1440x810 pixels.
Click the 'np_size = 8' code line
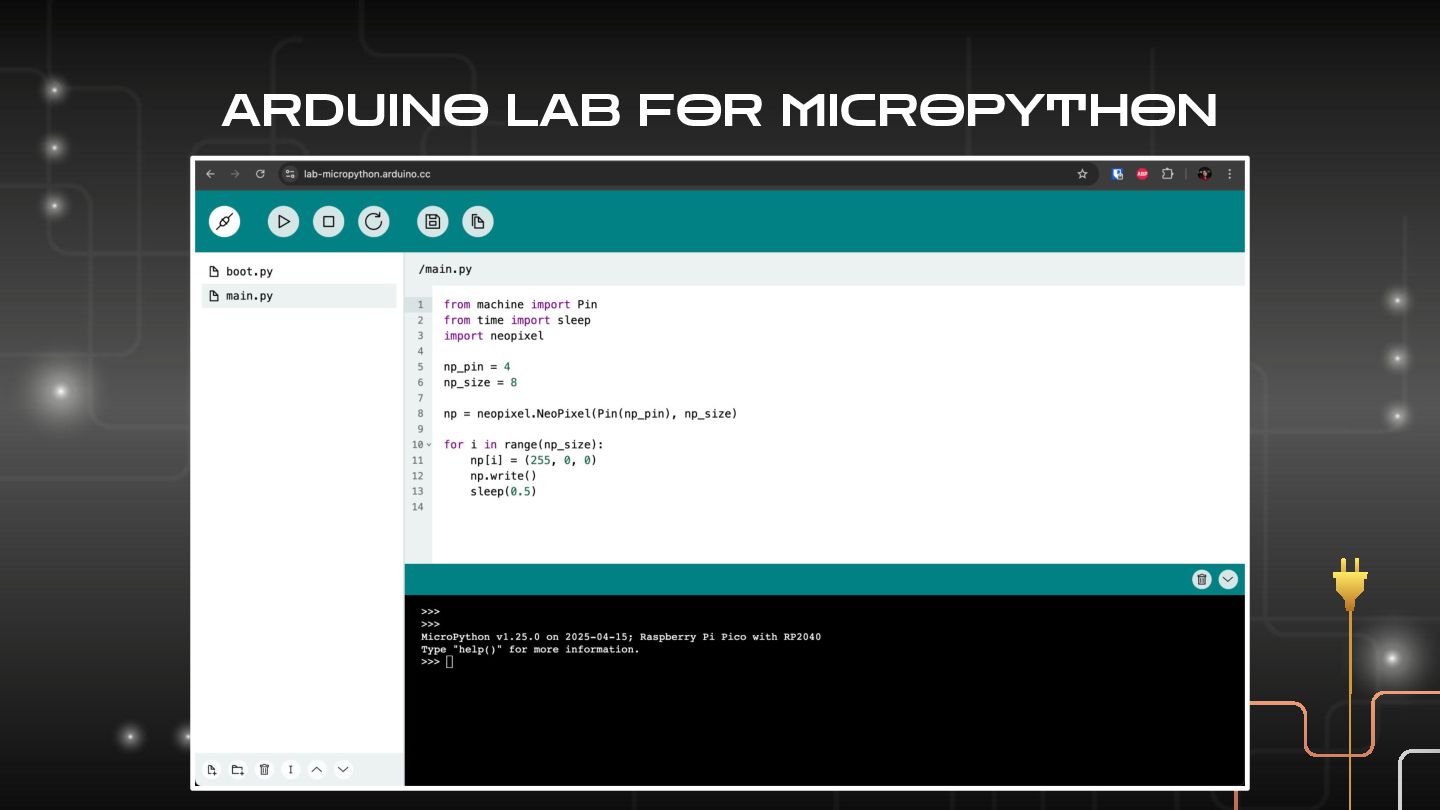tap(480, 382)
